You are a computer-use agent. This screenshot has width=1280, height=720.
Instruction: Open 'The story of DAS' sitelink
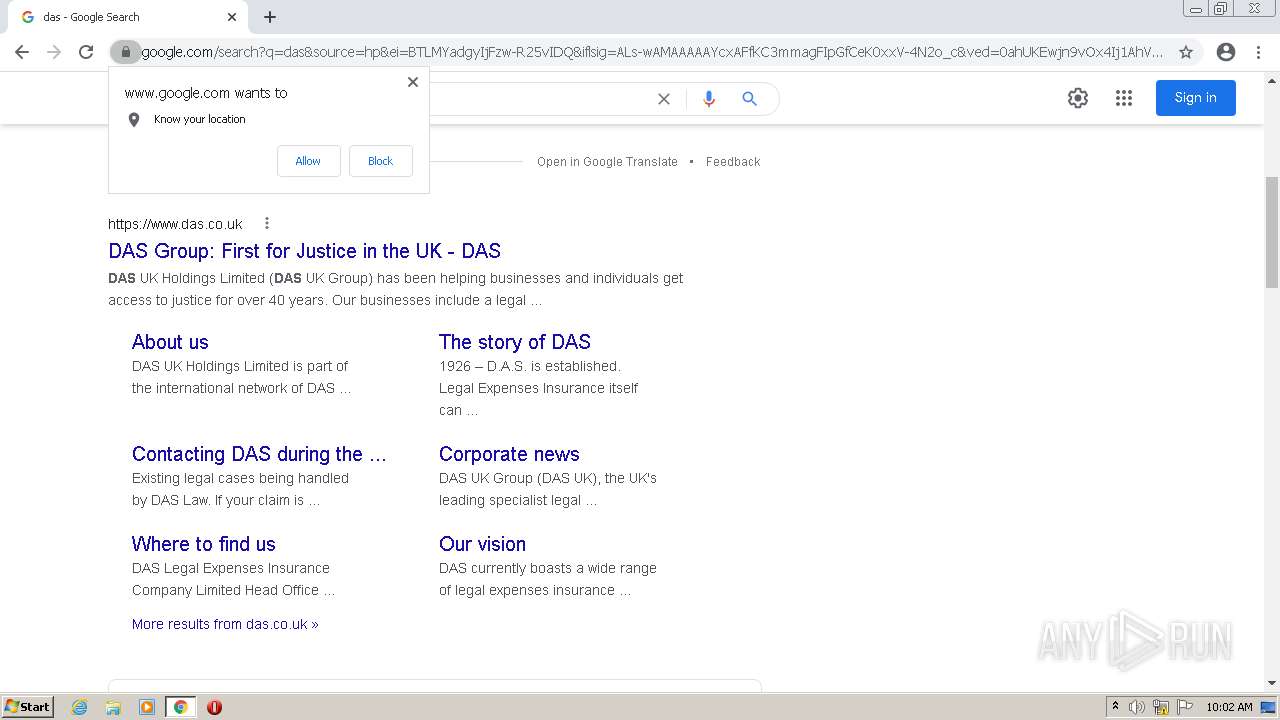(515, 342)
